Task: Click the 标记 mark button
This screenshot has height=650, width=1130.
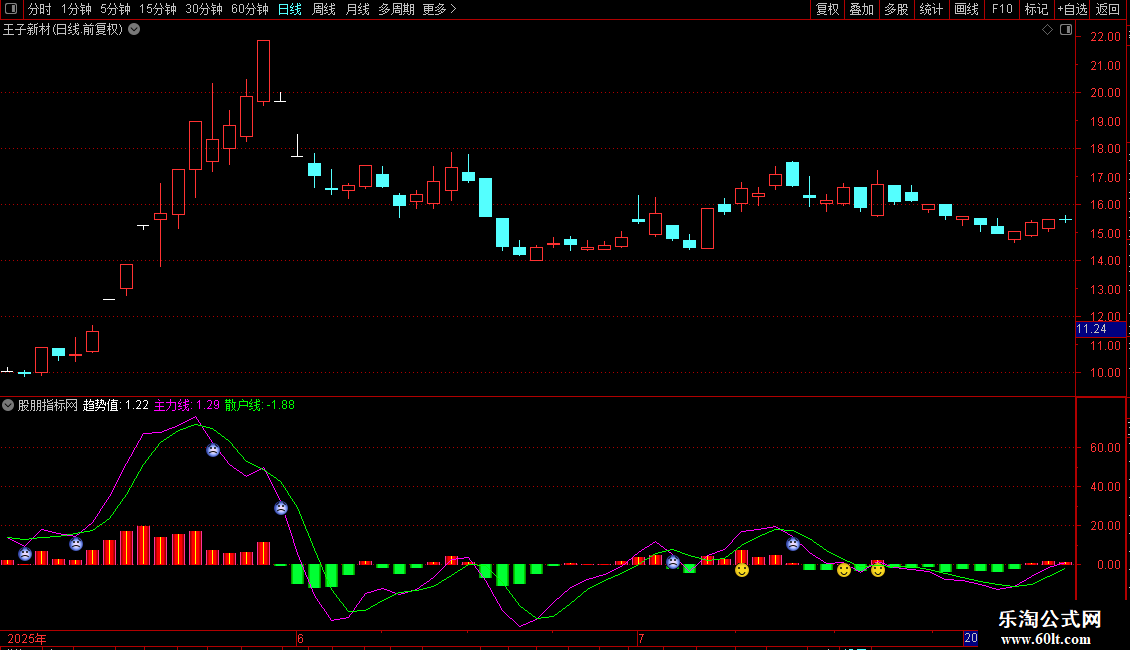Action: (x=1036, y=9)
